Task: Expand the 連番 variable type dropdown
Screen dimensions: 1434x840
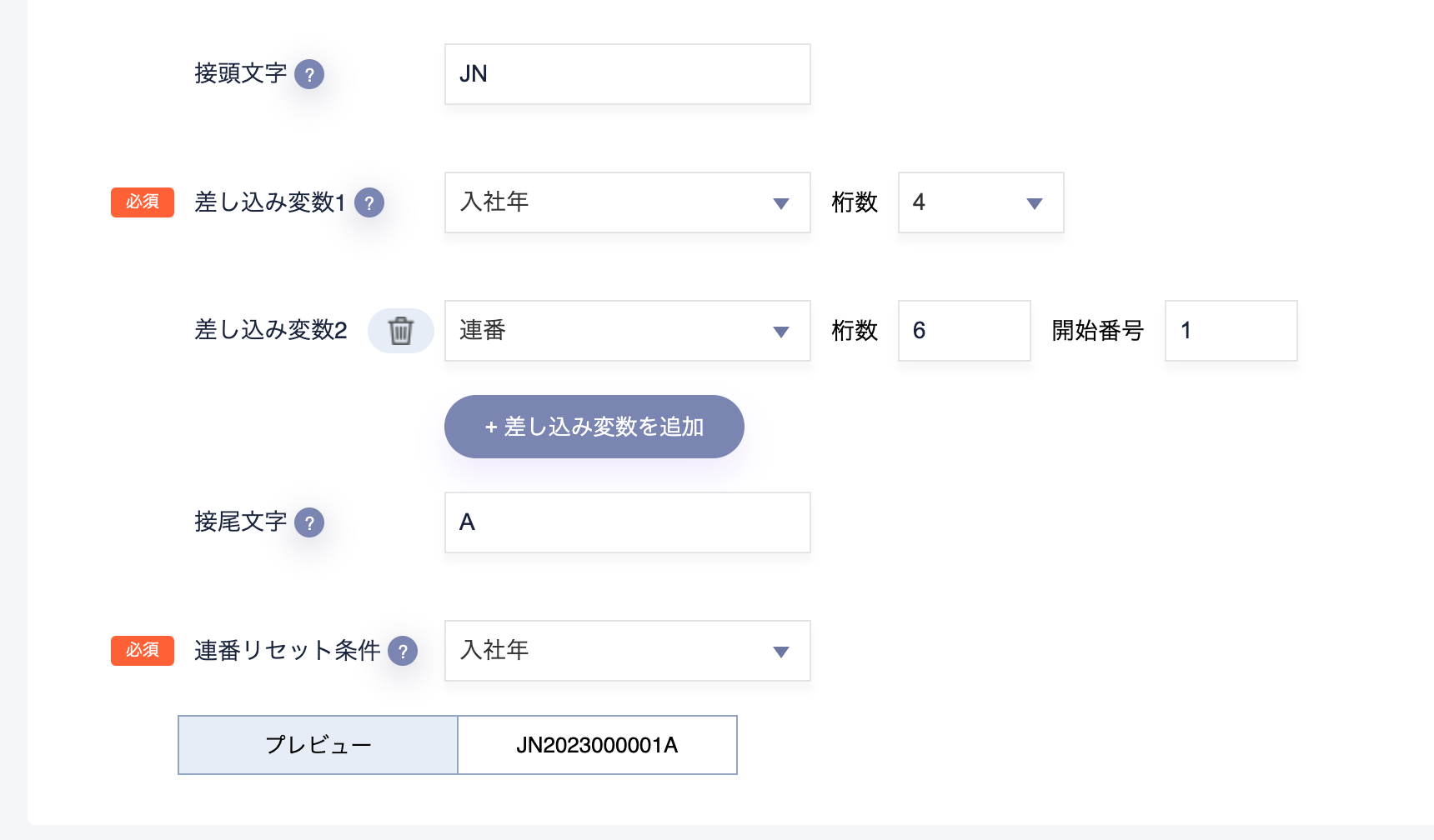Action: click(x=627, y=331)
